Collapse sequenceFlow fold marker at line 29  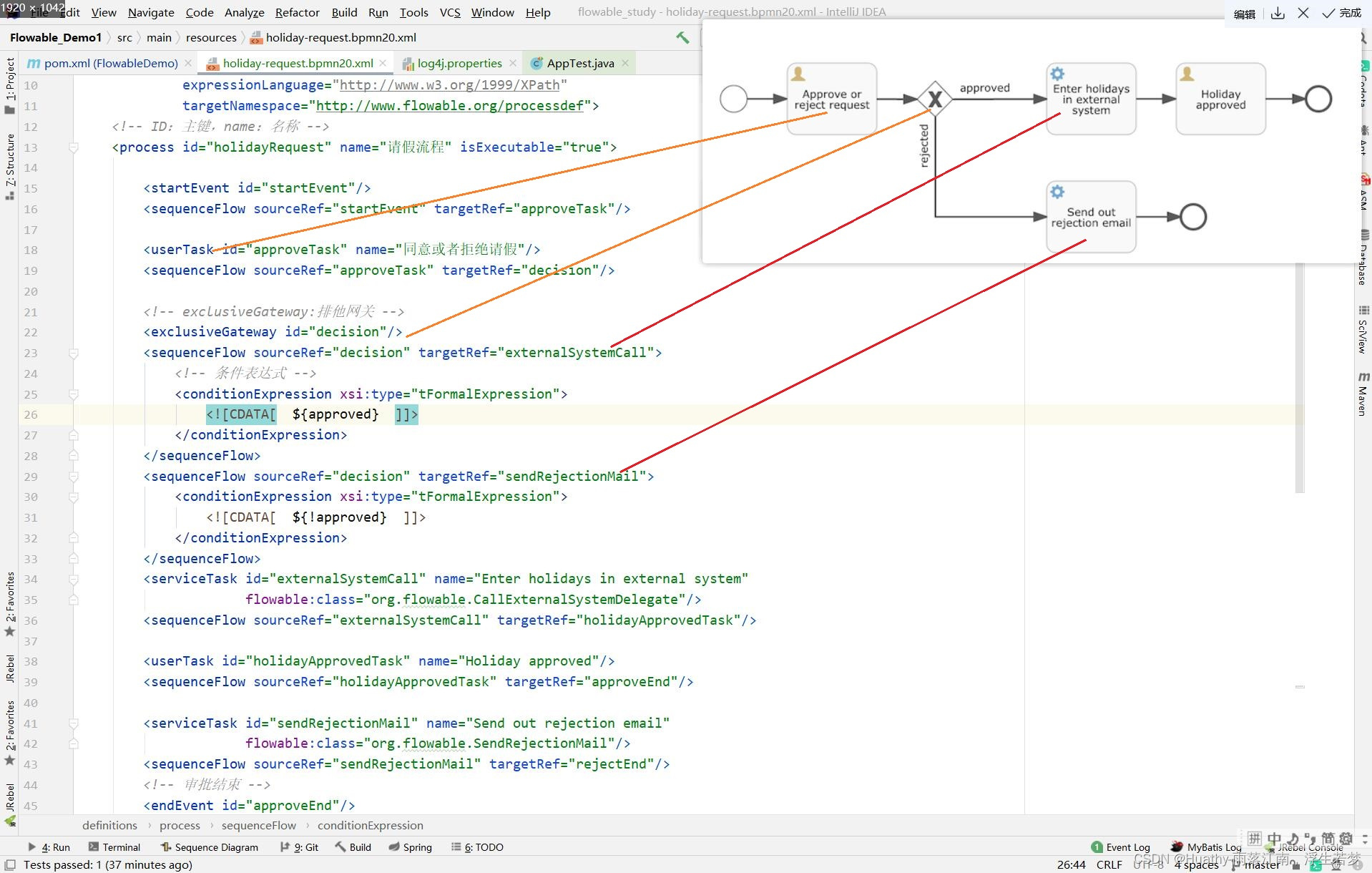[73, 477]
